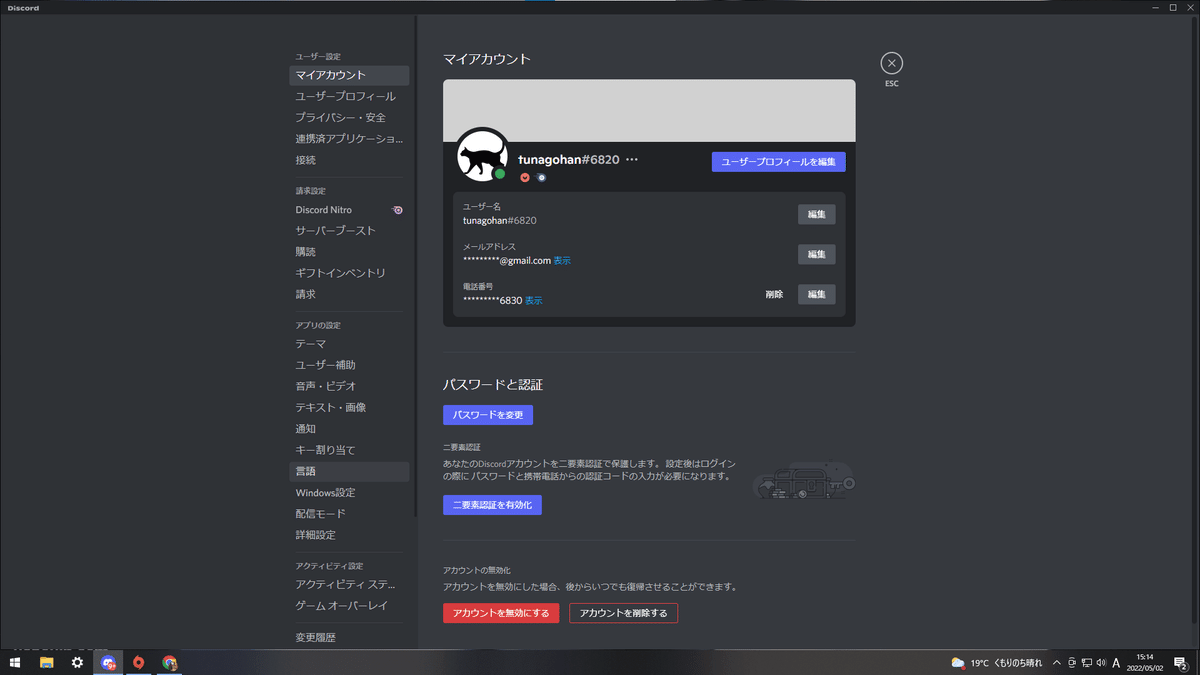
Task: Open テキスト・画像 settings
Action: (x=349, y=408)
